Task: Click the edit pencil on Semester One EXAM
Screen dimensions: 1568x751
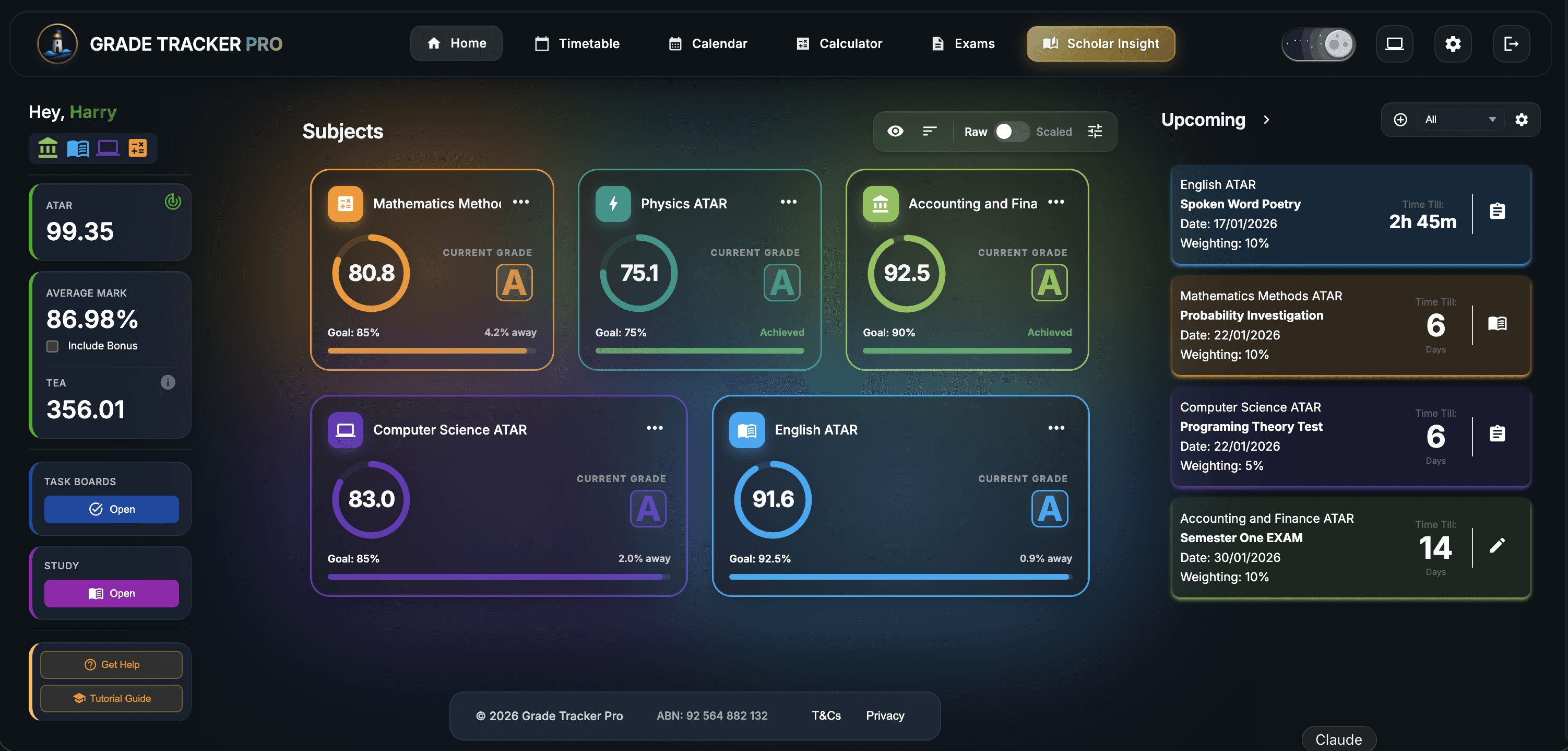Action: point(1497,545)
